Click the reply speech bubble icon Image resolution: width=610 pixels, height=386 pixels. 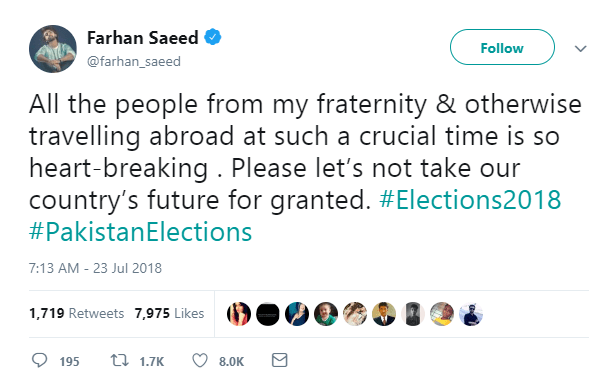click(x=39, y=360)
